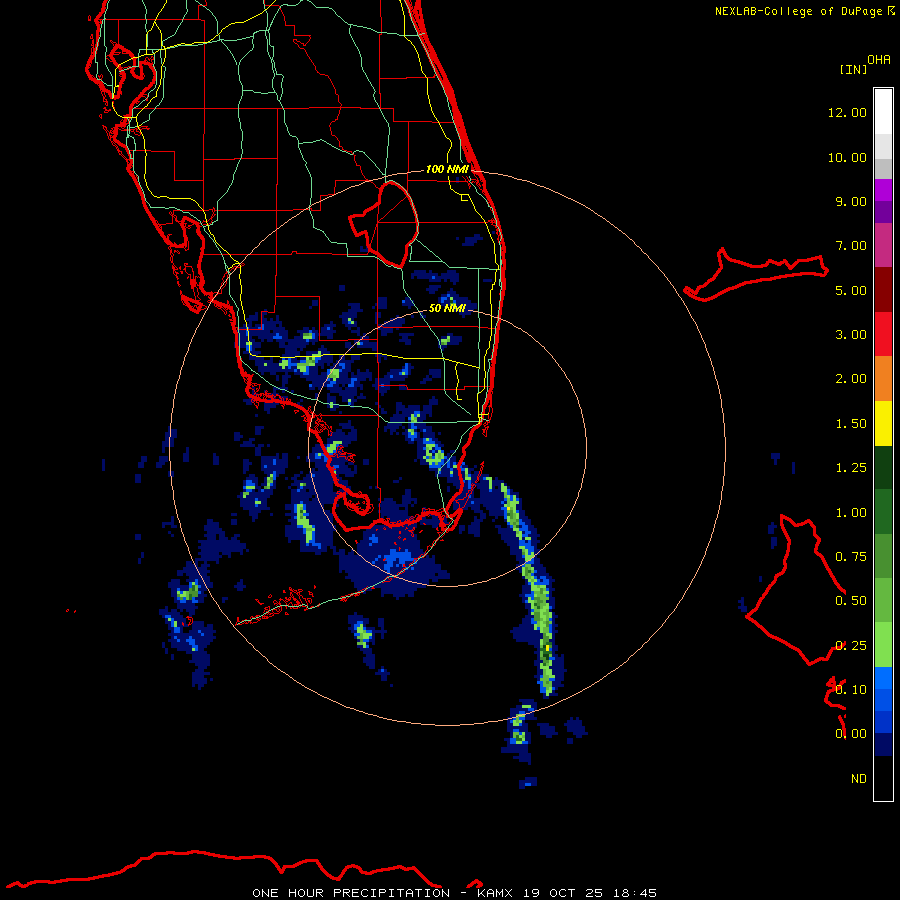
Task: Click the 3.00 legend value
Action: [851, 335]
